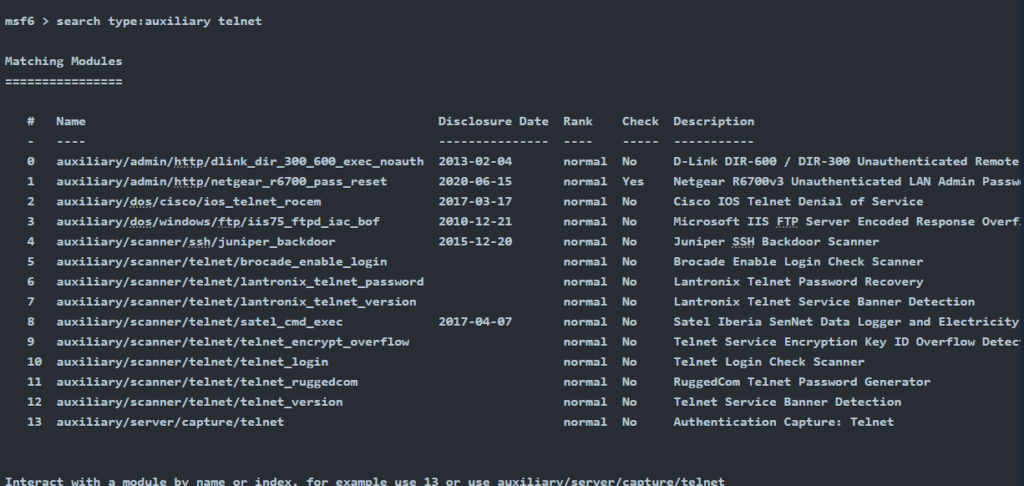Click the Juniper SSH Backdoor Scanner description

tap(776, 242)
